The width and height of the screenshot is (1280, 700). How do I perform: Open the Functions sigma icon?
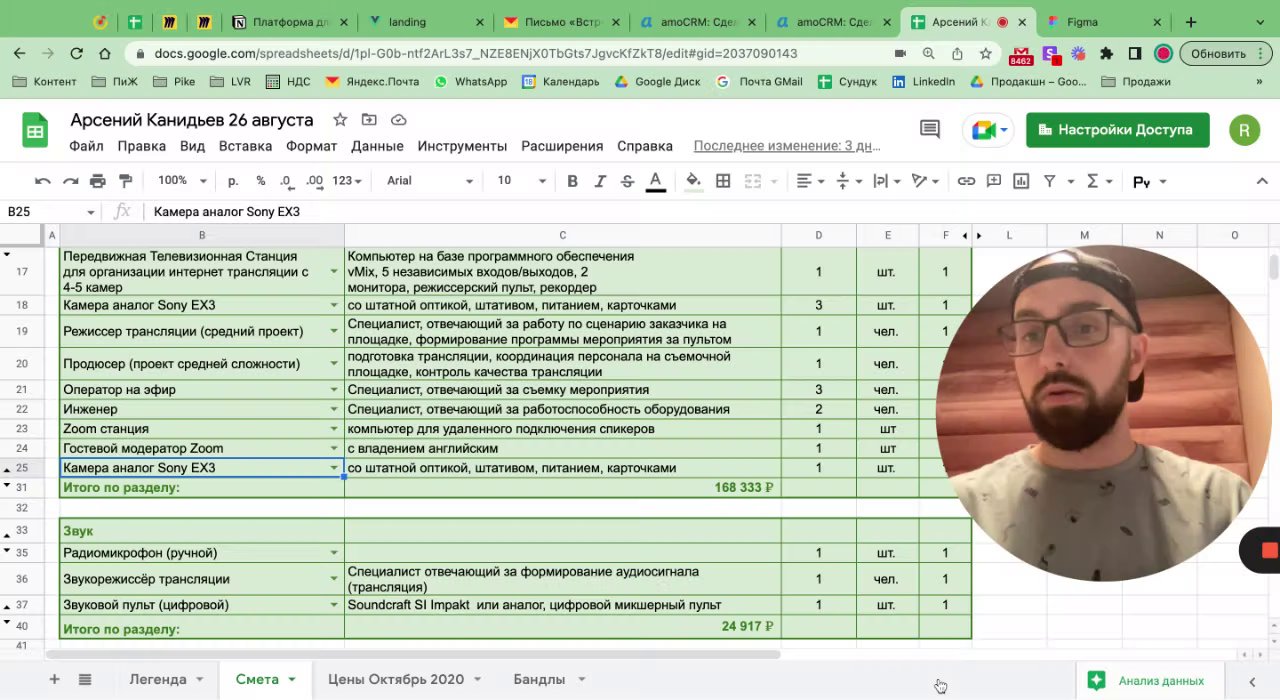pos(1093,181)
